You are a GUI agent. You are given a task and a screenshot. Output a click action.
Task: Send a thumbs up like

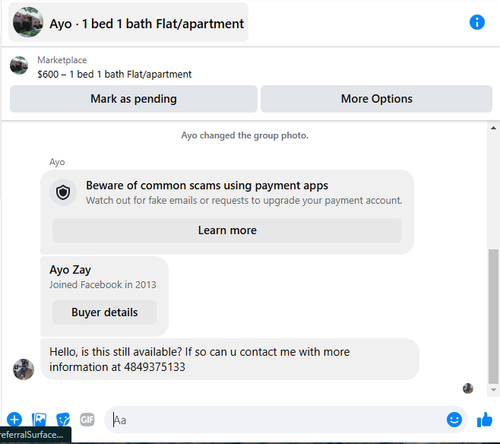point(484,419)
